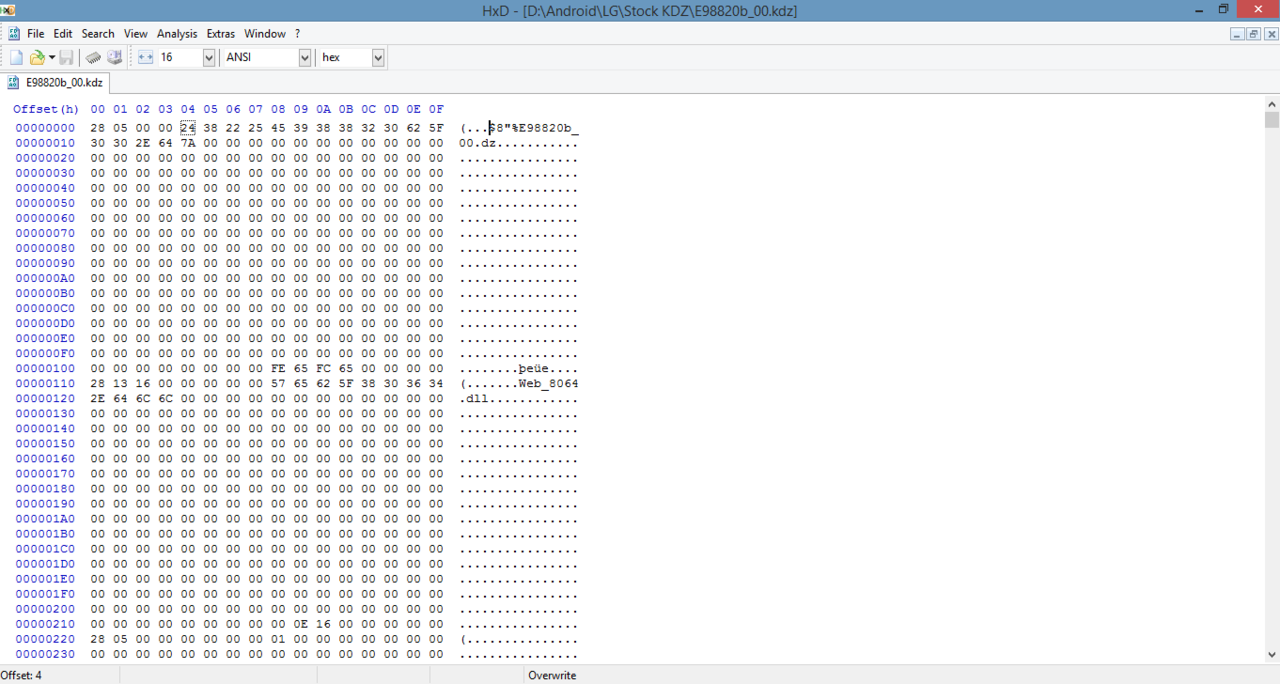Image resolution: width=1280 pixels, height=684 pixels.
Task: Expand the Open recent files arrow
Action: (52, 58)
